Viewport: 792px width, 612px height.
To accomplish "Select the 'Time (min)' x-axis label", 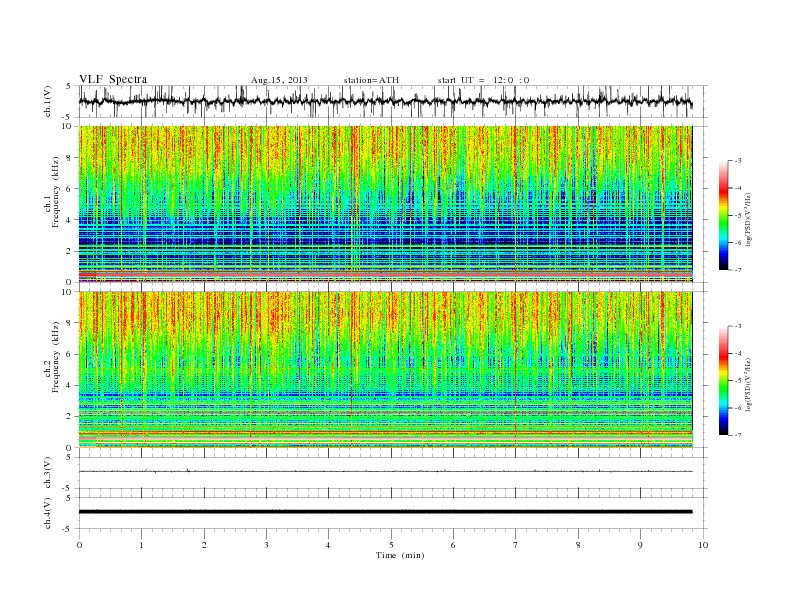I will point(400,555).
